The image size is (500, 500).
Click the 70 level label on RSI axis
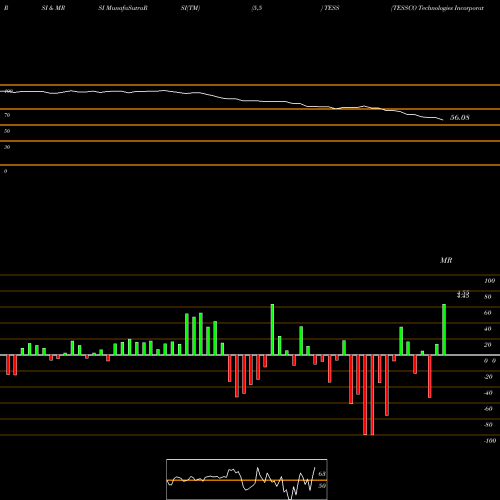pos(7,115)
